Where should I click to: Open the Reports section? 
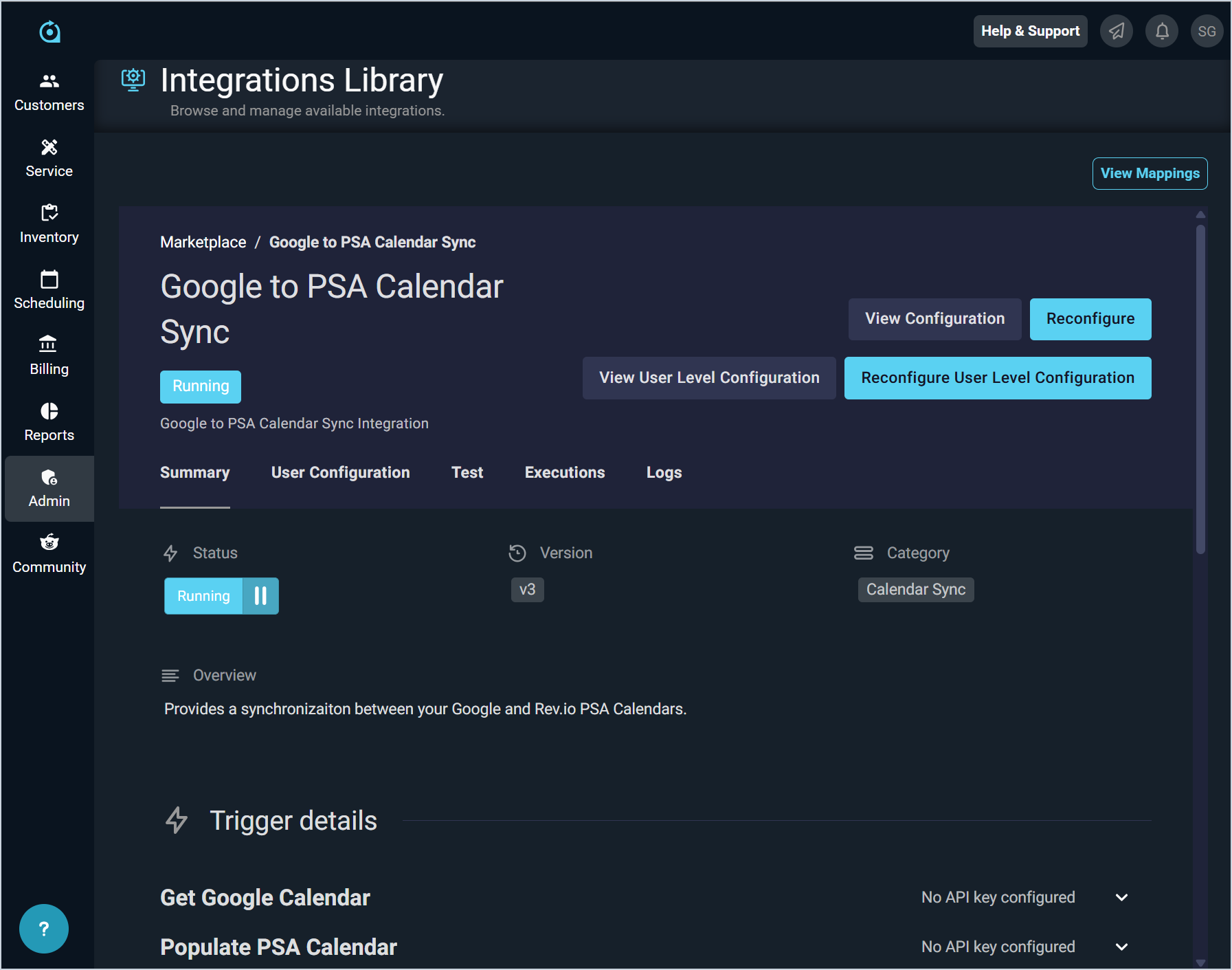49,422
